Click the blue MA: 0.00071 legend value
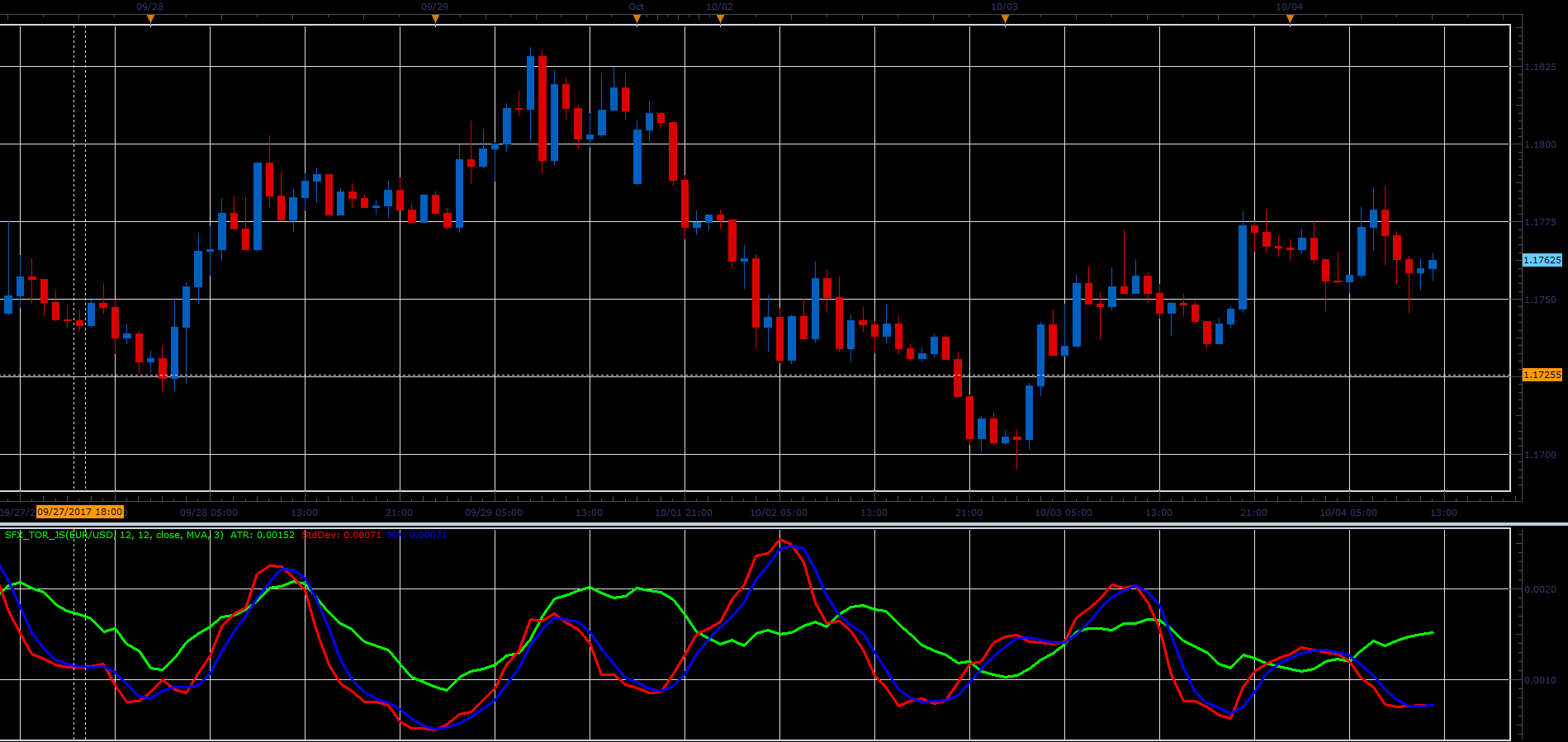1568x742 pixels. pos(418,535)
